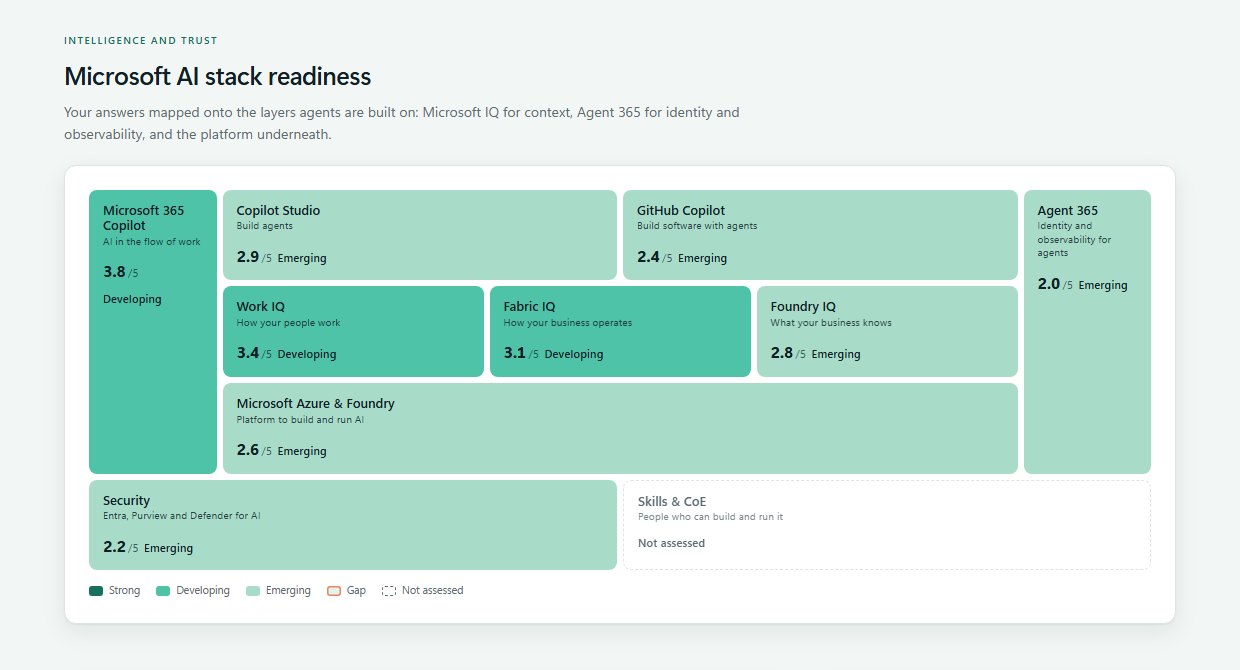Click the 'Gap' legend label
The image size is (1240, 670).
coord(356,591)
